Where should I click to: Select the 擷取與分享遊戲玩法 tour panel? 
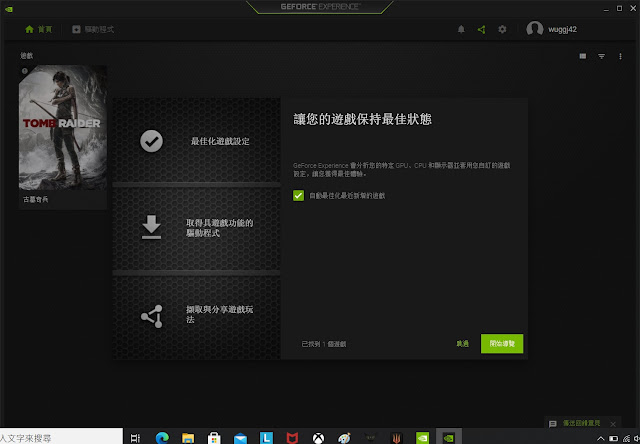tap(196, 317)
